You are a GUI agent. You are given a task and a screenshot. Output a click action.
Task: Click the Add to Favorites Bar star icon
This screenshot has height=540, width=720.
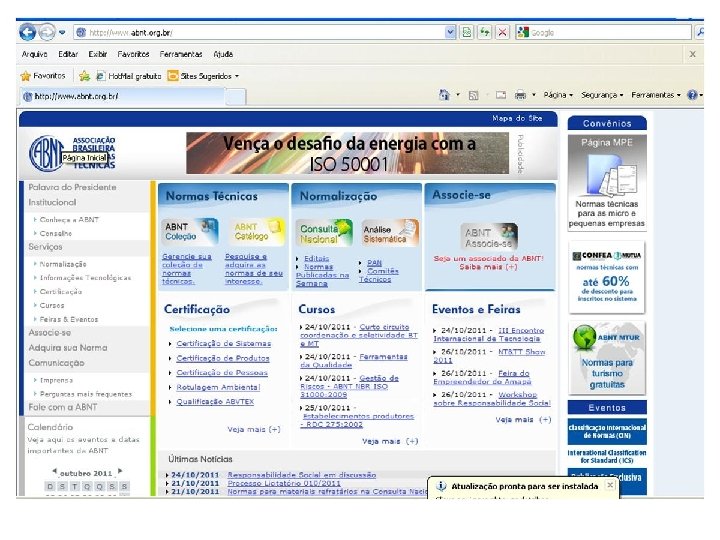point(84,76)
